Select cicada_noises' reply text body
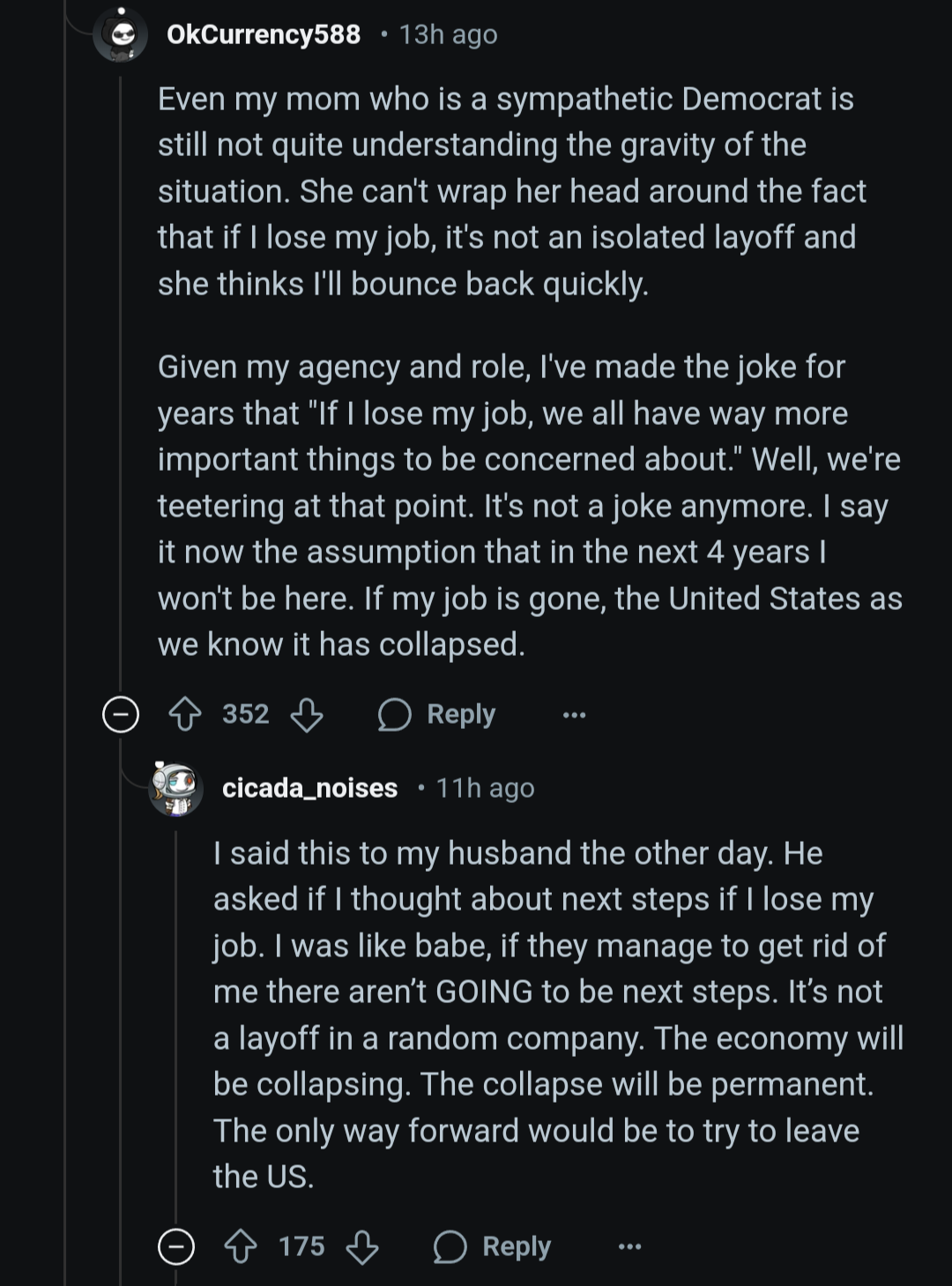 (558, 1015)
